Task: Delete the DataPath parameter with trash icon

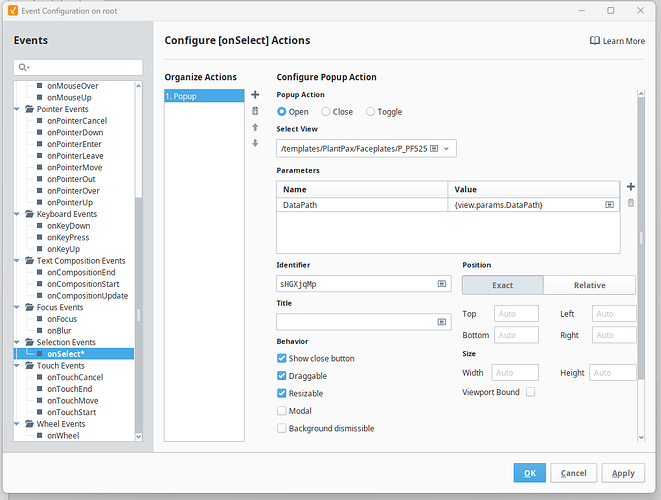Action: coord(630,203)
